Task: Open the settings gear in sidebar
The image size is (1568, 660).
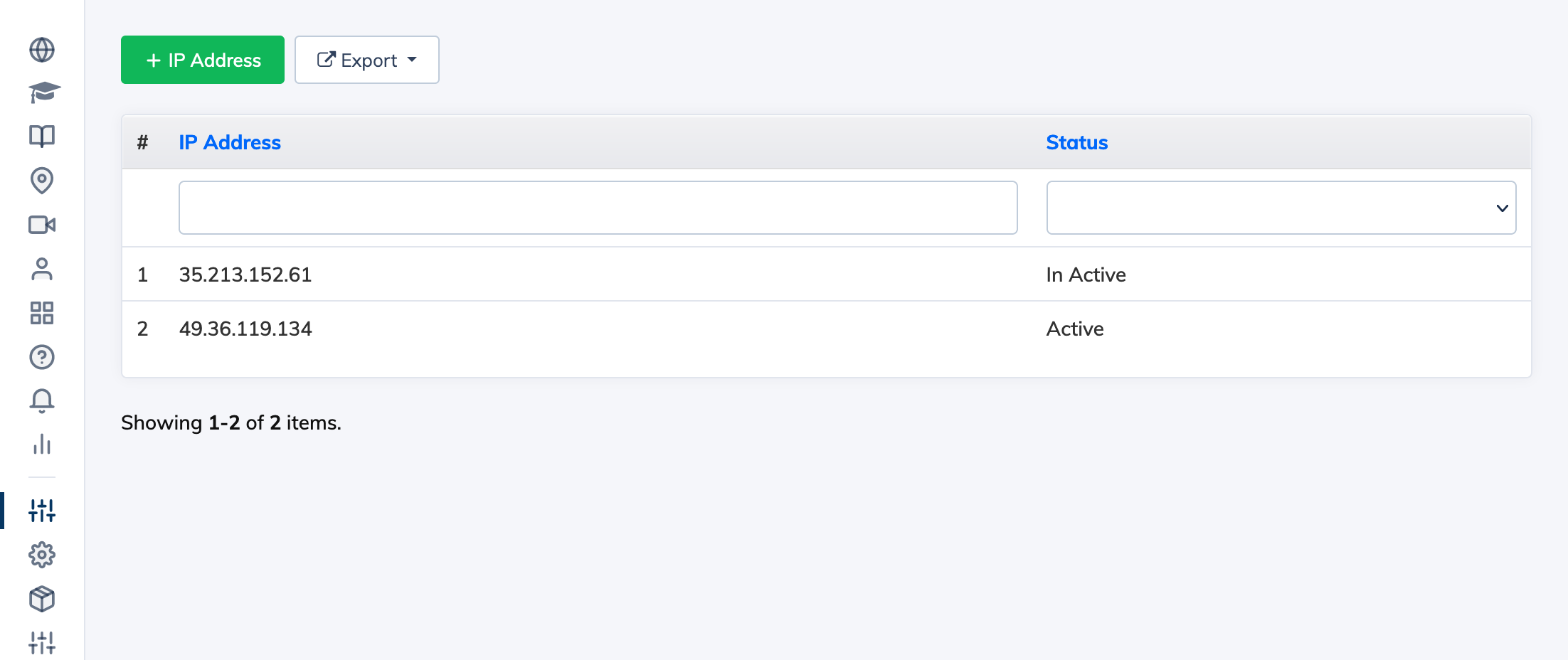Action: 42,555
